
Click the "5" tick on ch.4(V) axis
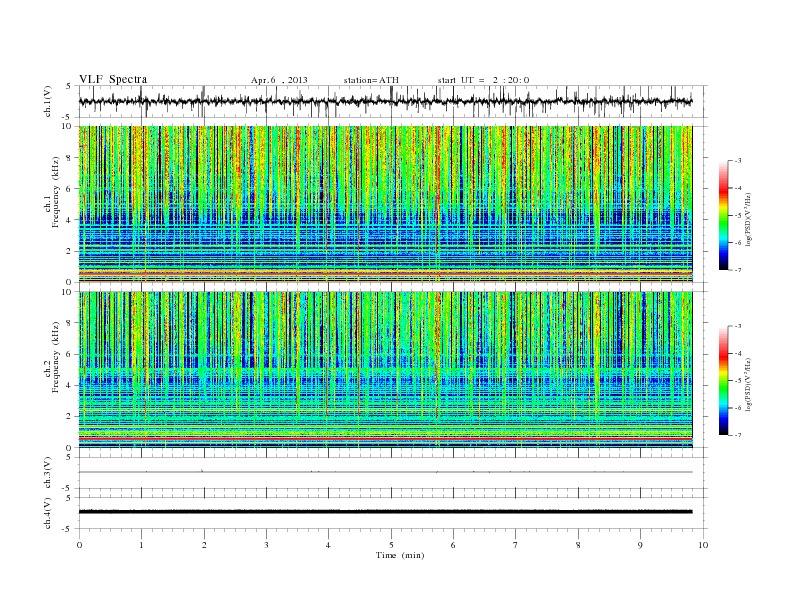(x=69, y=498)
